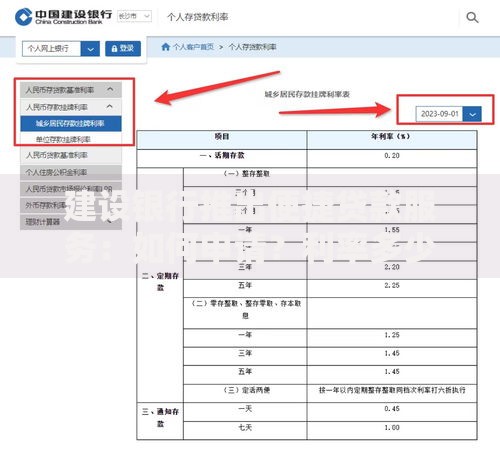Collapse the 人民币存贷款基准利率 section
The image size is (500, 453).
(x=110, y=89)
